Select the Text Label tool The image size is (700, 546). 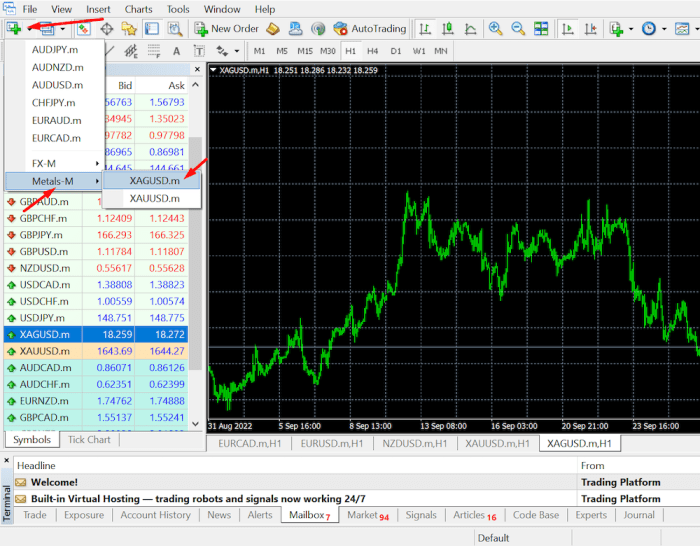coord(199,51)
